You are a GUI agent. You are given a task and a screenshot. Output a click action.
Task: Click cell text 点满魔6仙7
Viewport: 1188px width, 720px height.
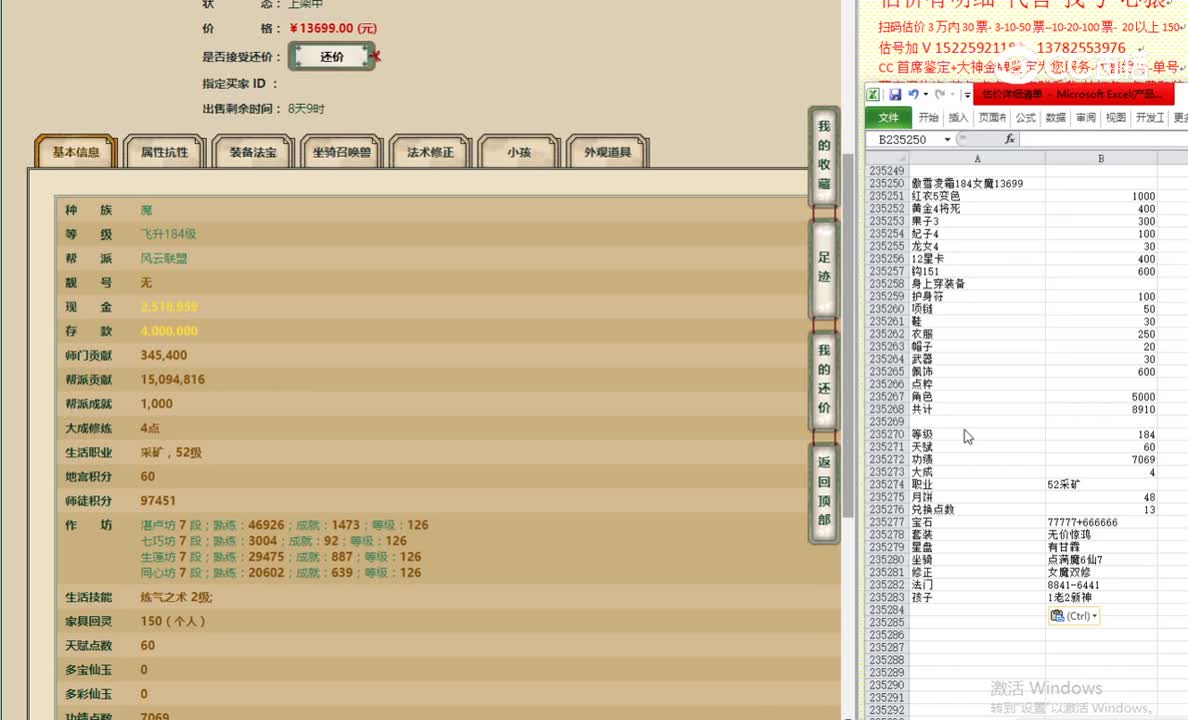(x=1074, y=560)
